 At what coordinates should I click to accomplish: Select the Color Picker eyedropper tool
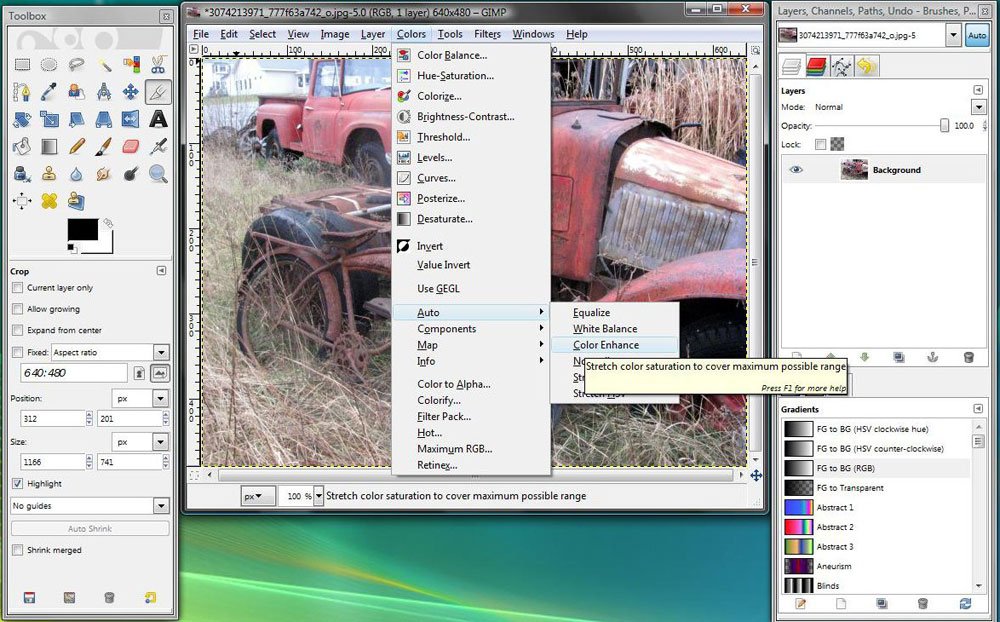coord(49,92)
